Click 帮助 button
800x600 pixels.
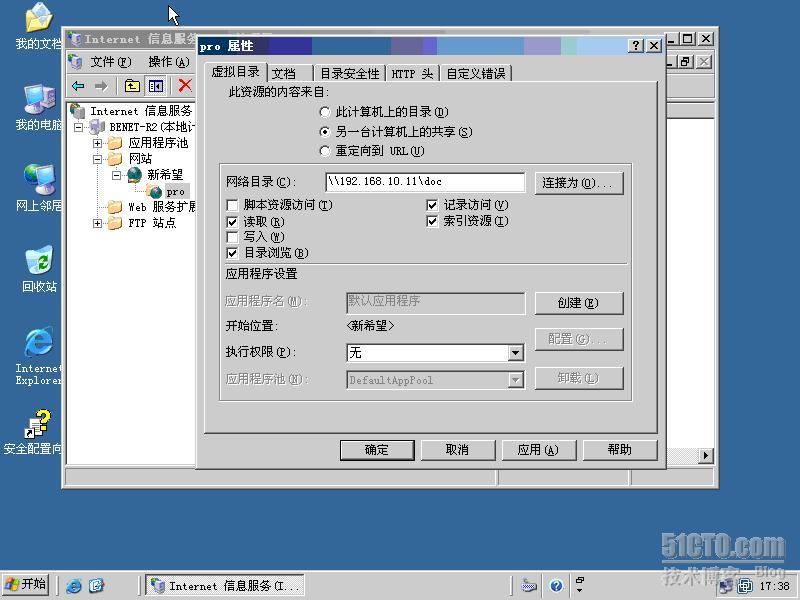[x=619, y=449]
